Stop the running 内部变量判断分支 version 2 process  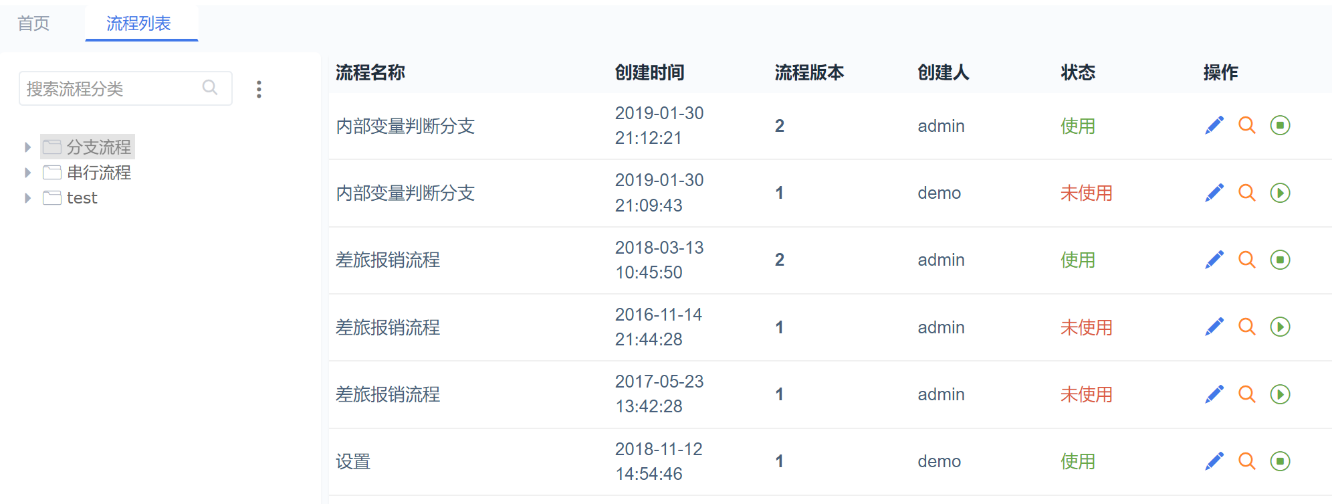coord(1280,125)
